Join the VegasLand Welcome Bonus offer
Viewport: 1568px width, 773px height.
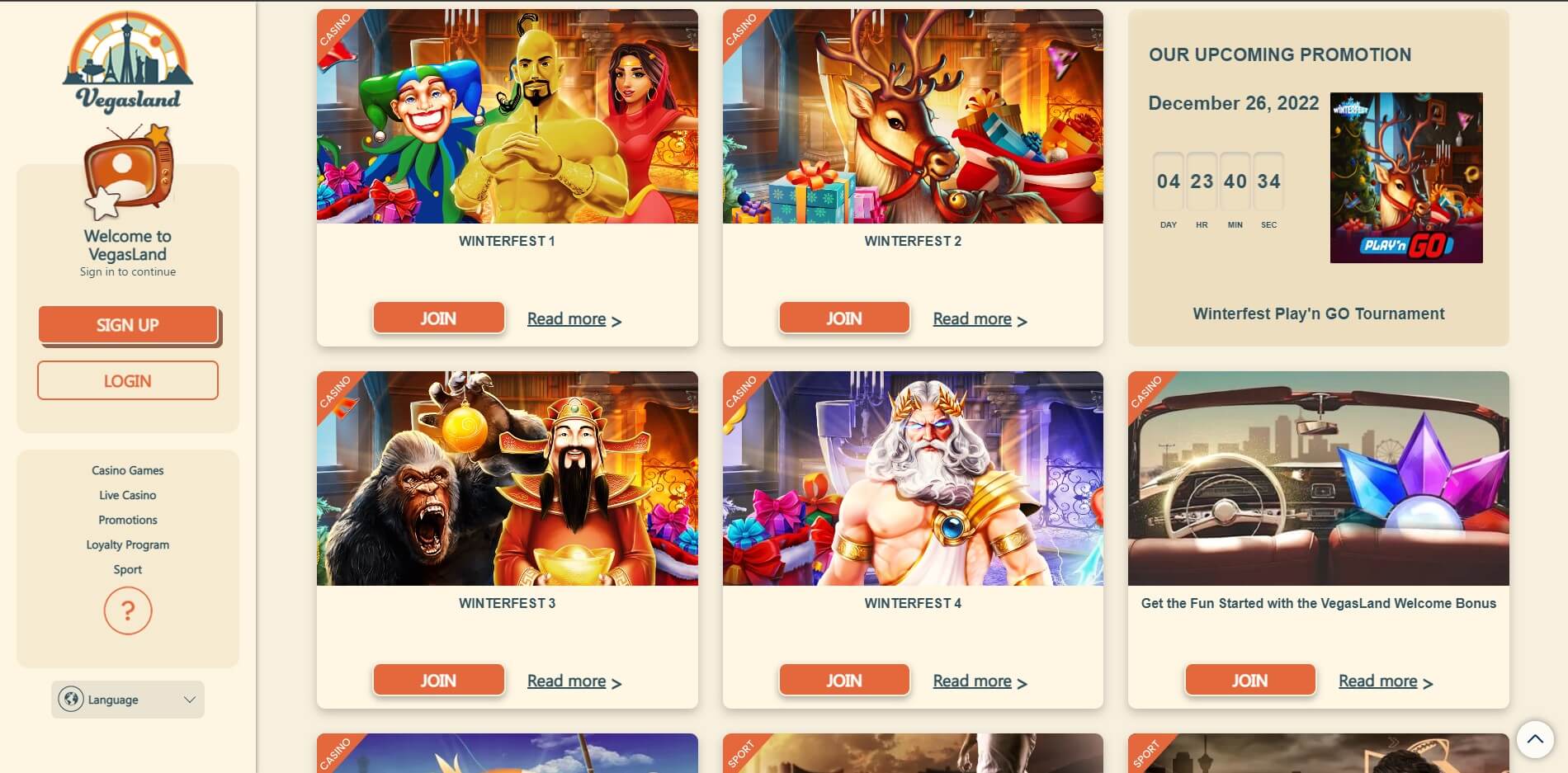(1250, 680)
